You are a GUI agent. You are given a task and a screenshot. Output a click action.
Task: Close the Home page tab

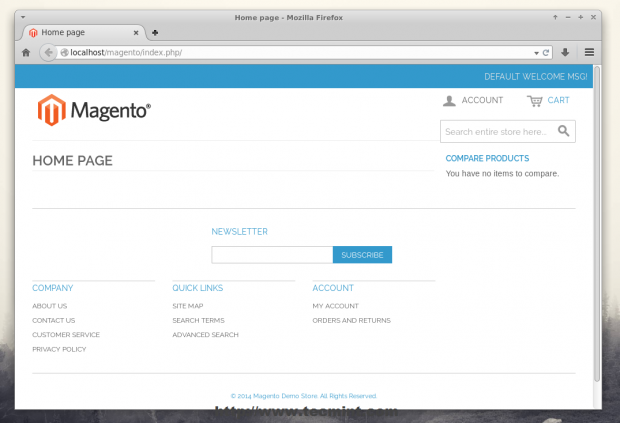tap(136, 33)
